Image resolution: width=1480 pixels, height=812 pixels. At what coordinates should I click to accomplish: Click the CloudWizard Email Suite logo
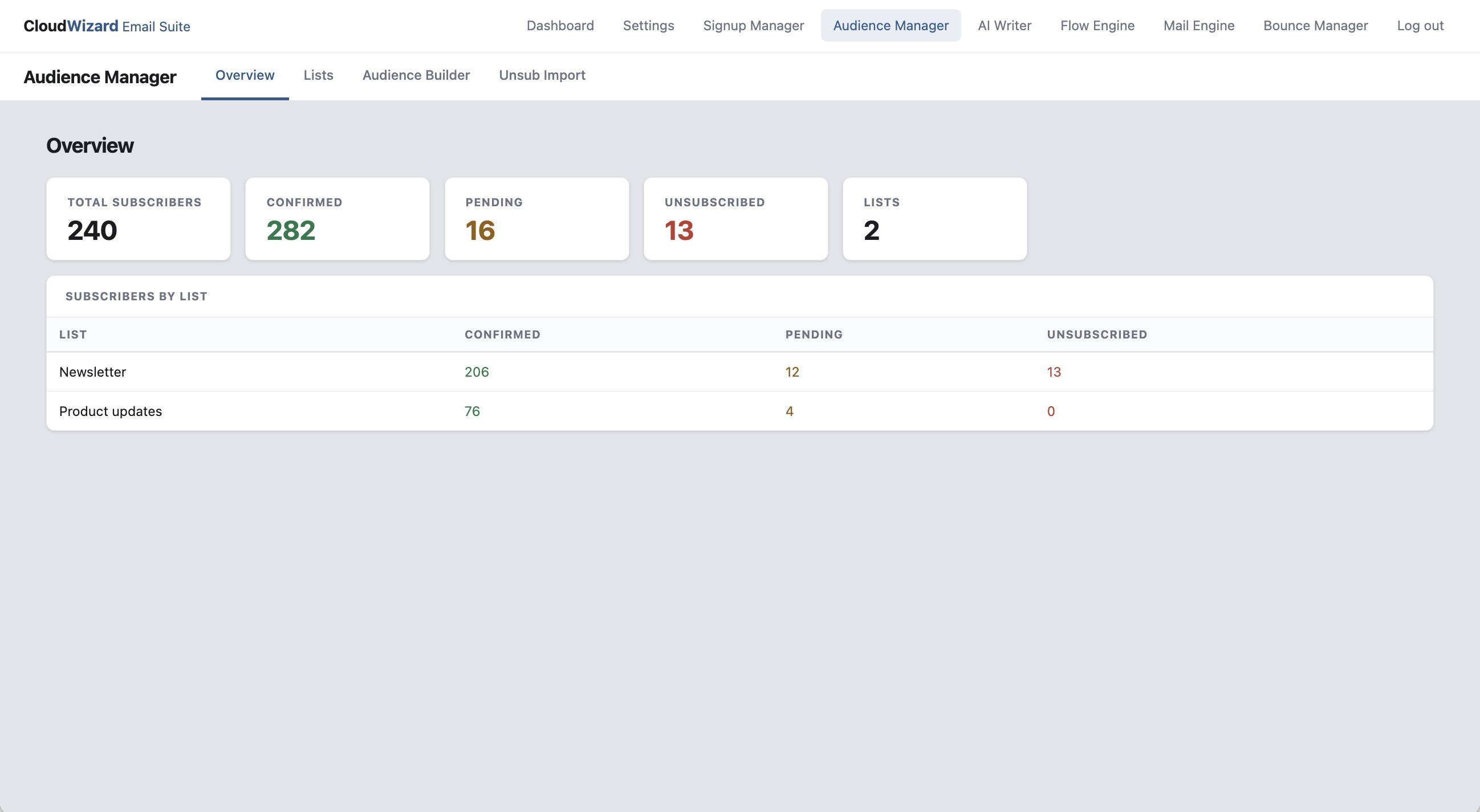click(107, 26)
